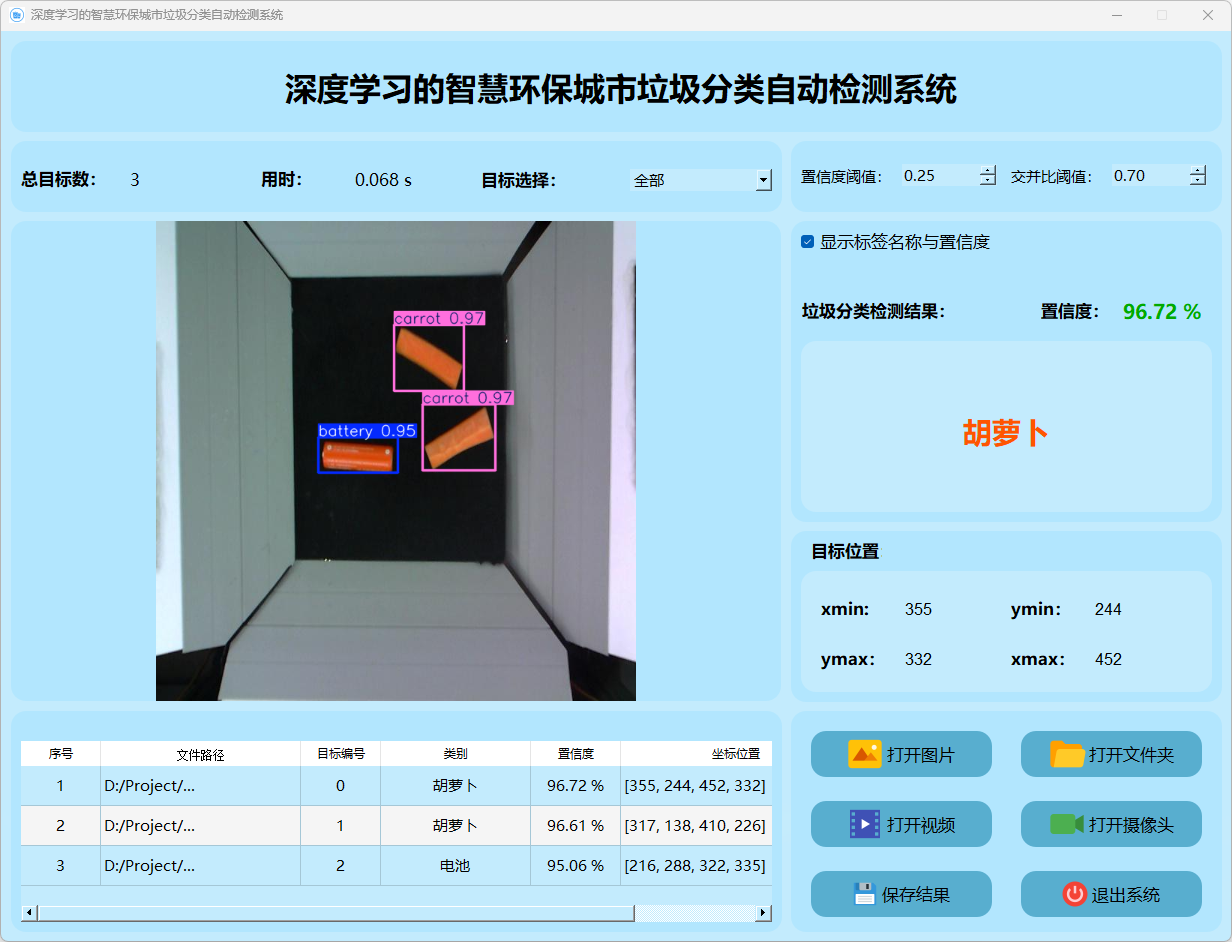The width and height of the screenshot is (1232, 942).
Task: Select the 类别 column header
Action: pos(455,754)
